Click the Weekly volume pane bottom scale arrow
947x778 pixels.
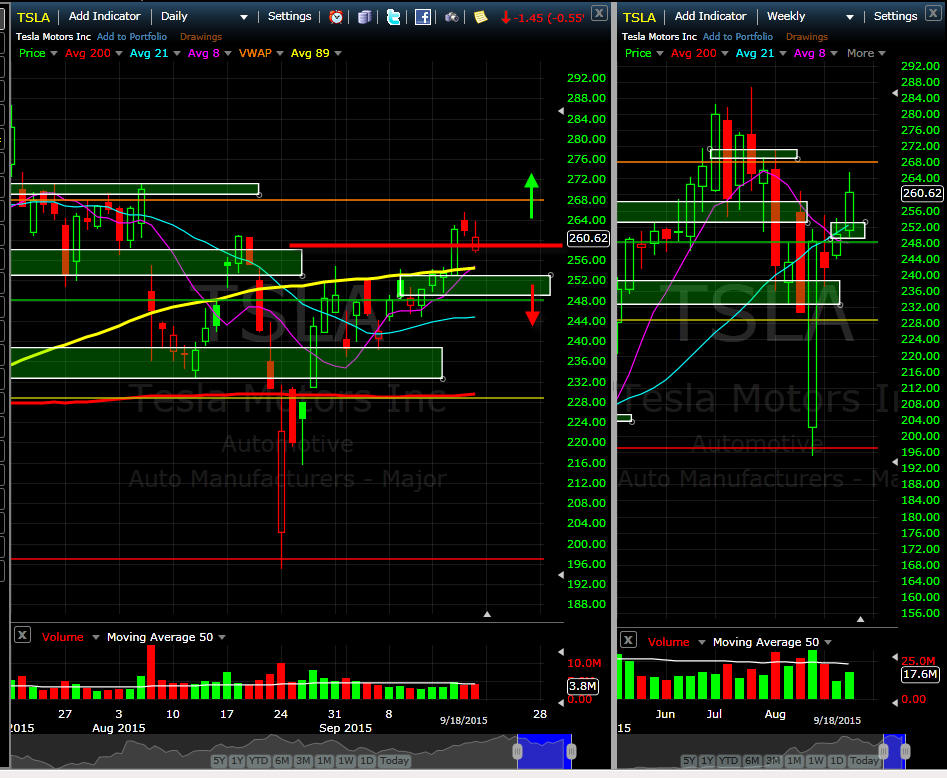tap(894, 702)
